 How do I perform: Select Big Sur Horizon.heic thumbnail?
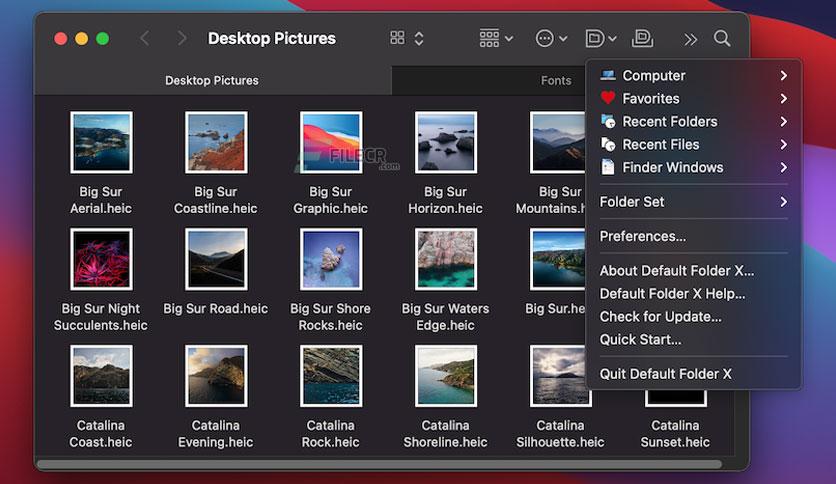click(x=446, y=142)
